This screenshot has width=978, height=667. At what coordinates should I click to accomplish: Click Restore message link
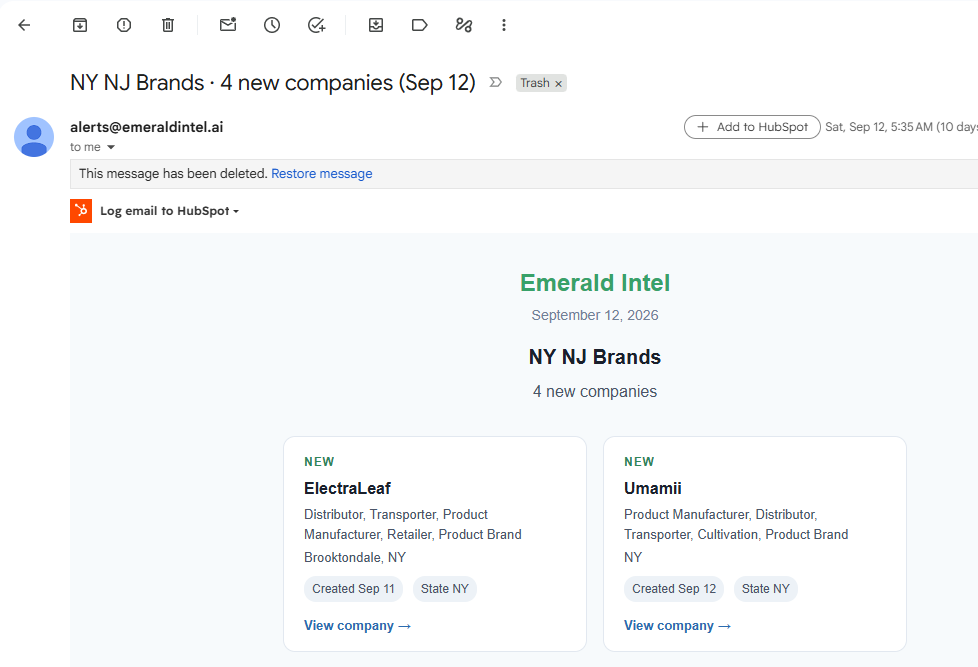click(322, 173)
